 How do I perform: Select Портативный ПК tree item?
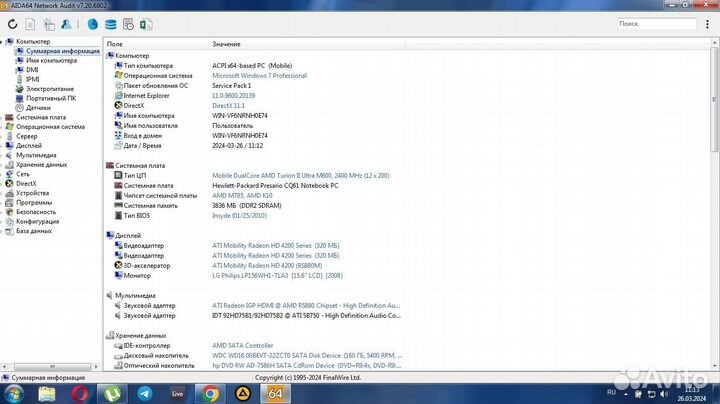pos(51,98)
